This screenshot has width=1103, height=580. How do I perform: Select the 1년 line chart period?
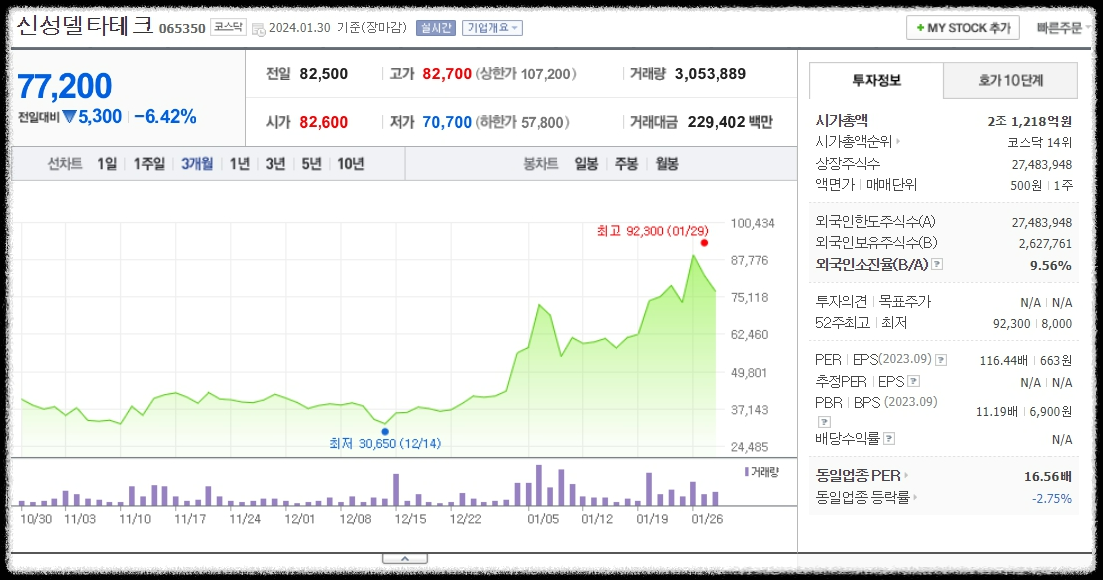pyautogui.click(x=240, y=164)
